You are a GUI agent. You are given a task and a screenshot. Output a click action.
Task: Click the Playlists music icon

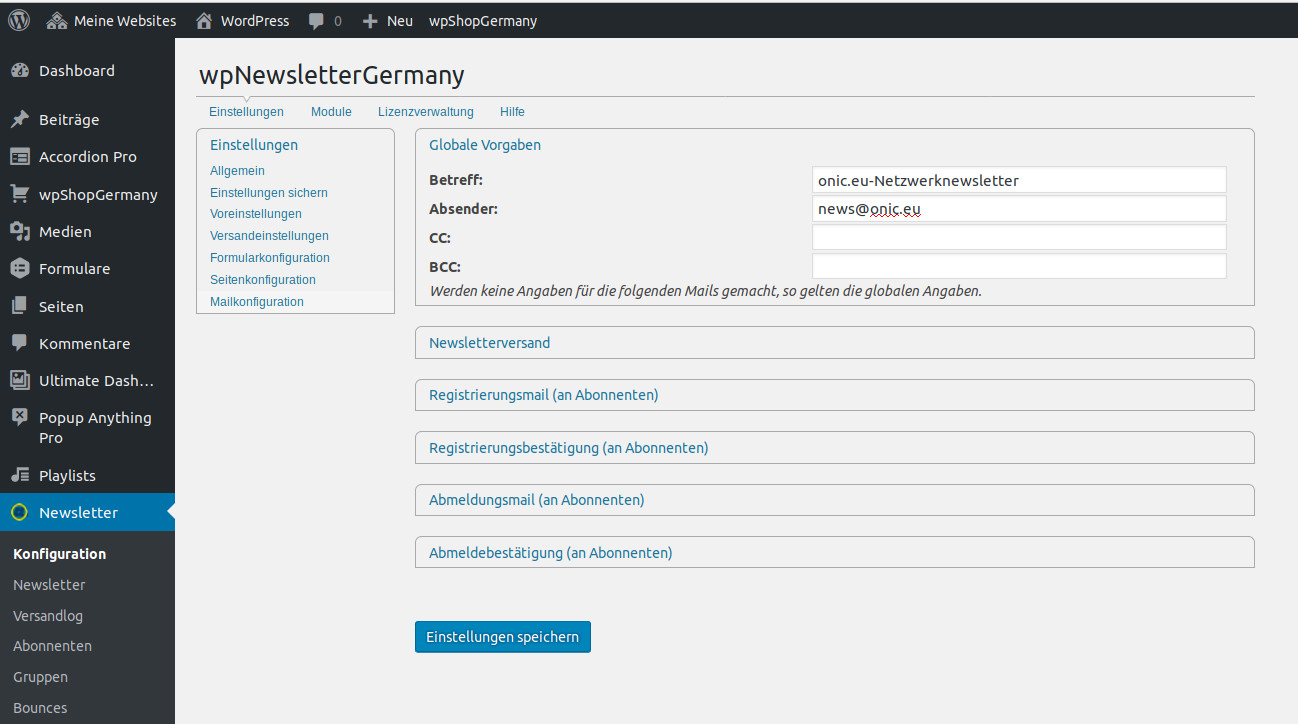point(19,476)
